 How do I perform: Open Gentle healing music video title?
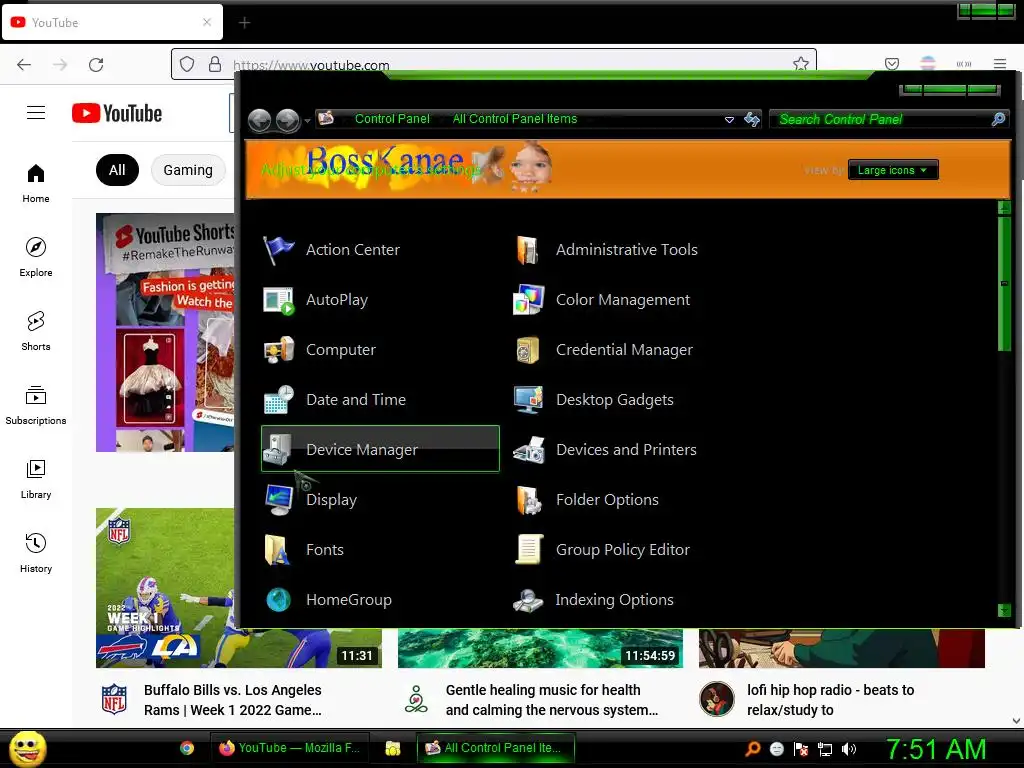(552, 700)
